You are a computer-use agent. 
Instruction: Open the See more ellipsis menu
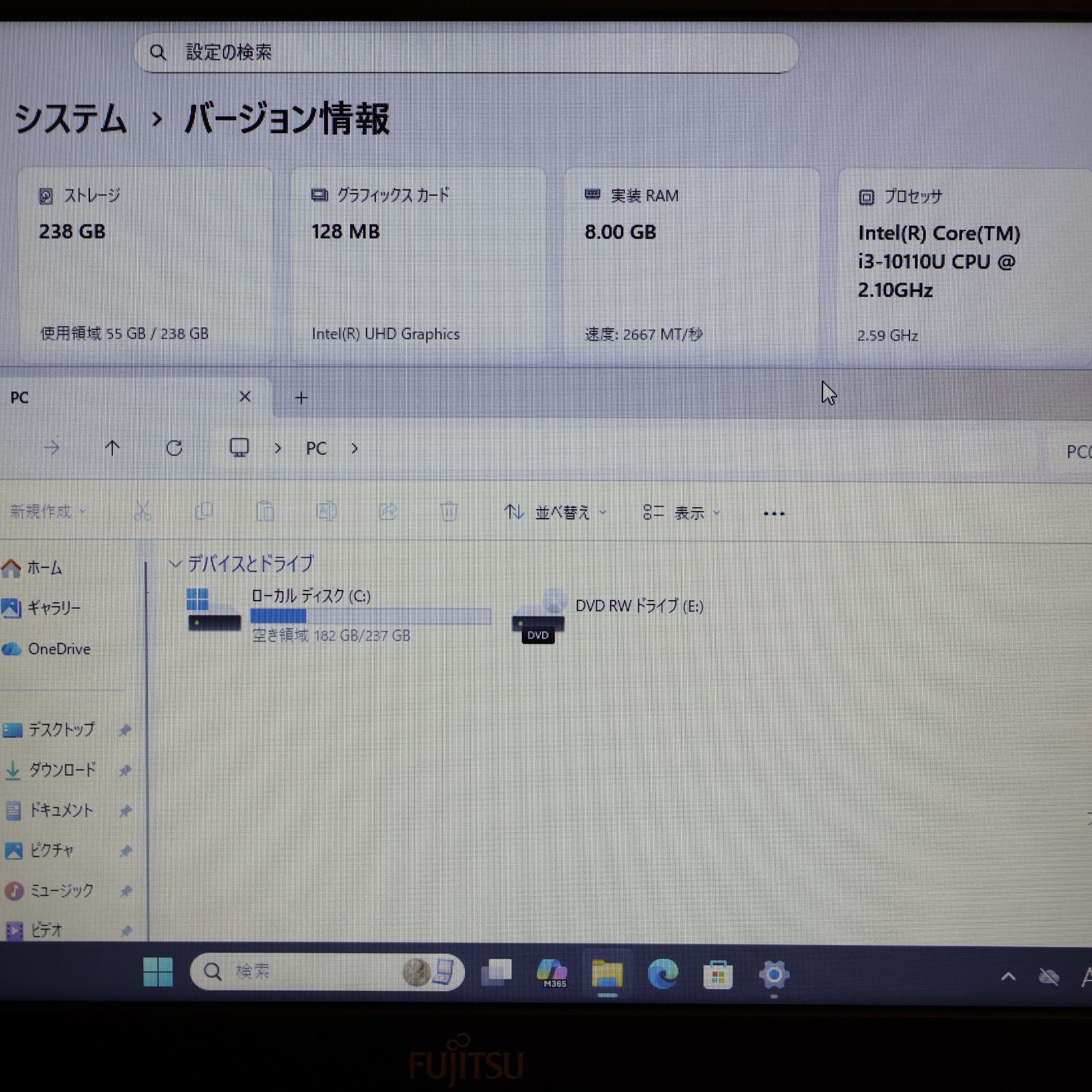[x=773, y=513]
